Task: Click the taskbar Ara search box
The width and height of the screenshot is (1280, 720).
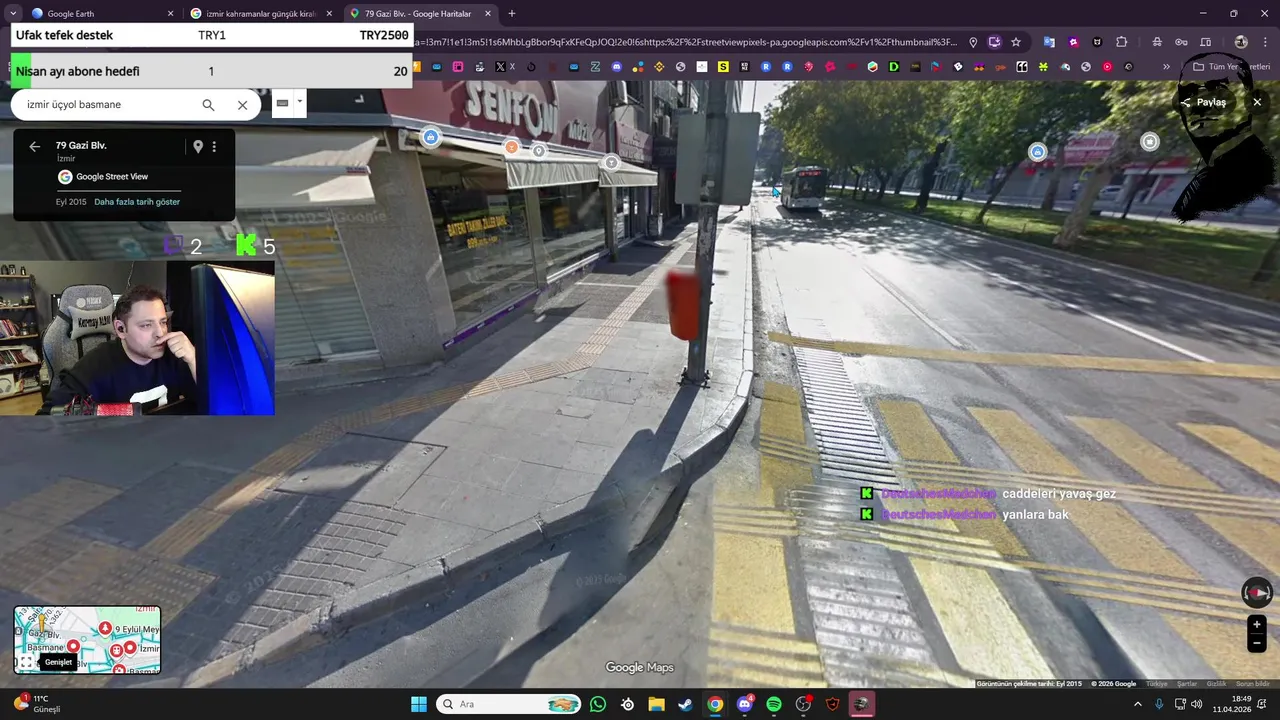Action: point(510,704)
